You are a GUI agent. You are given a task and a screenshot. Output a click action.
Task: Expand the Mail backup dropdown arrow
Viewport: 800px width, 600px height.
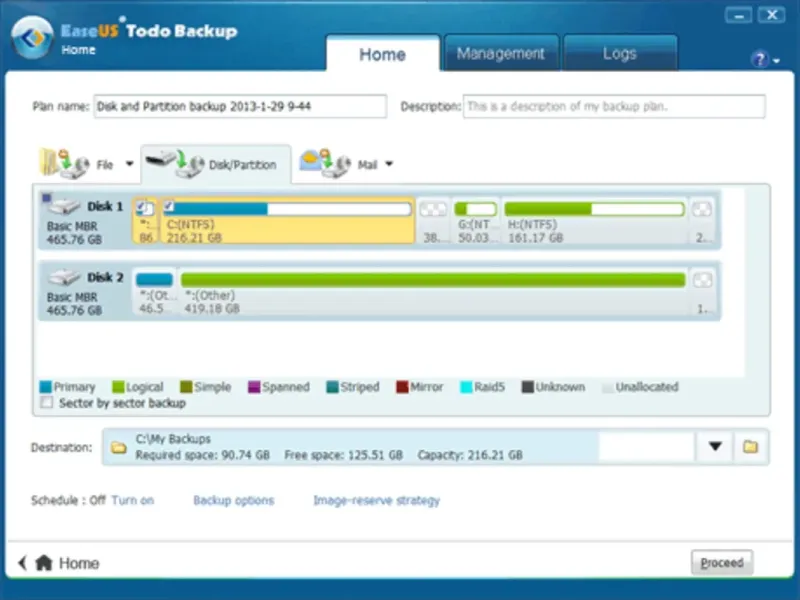click(x=389, y=164)
